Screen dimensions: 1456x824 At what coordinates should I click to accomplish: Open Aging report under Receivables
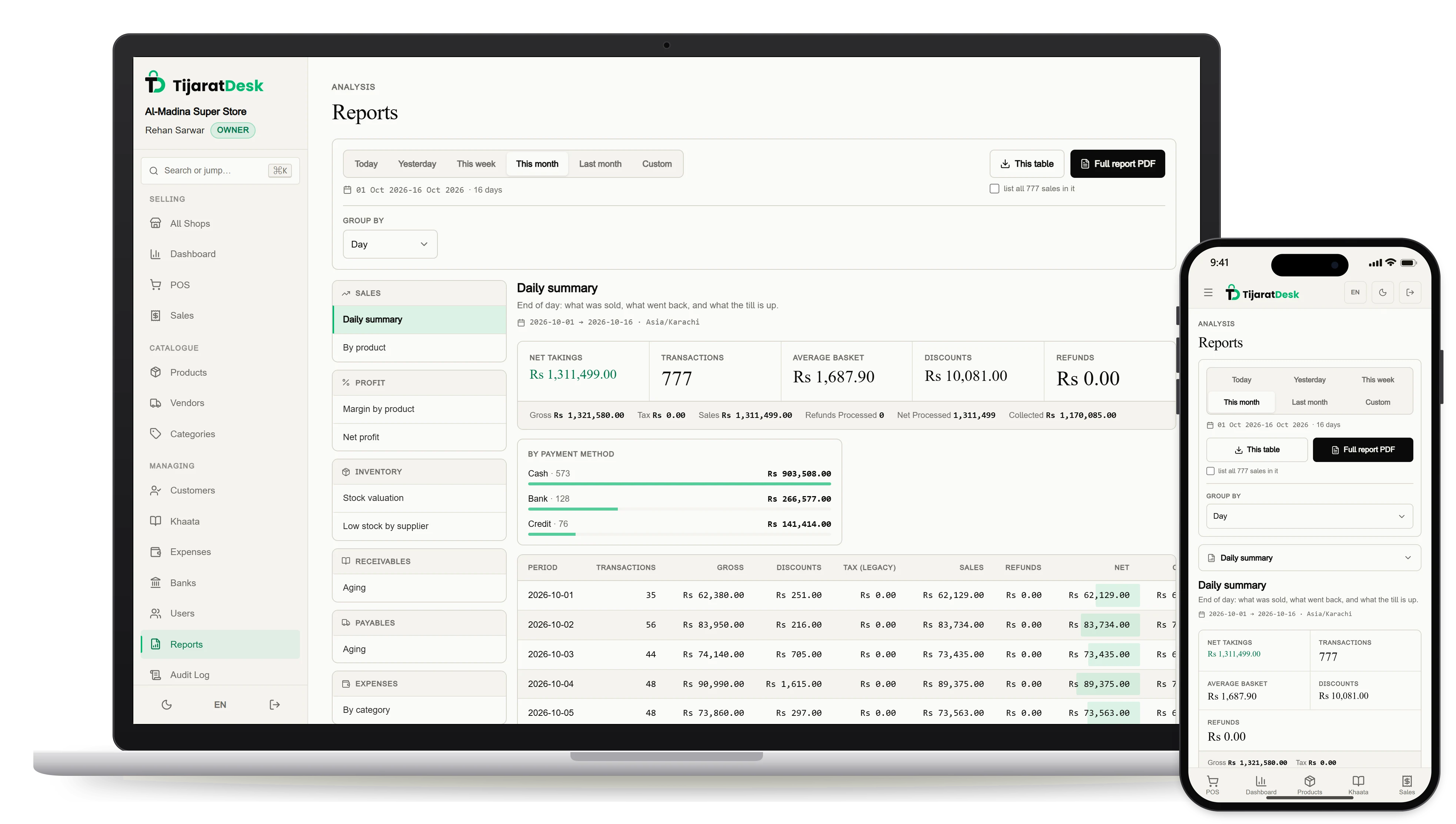click(419, 588)
